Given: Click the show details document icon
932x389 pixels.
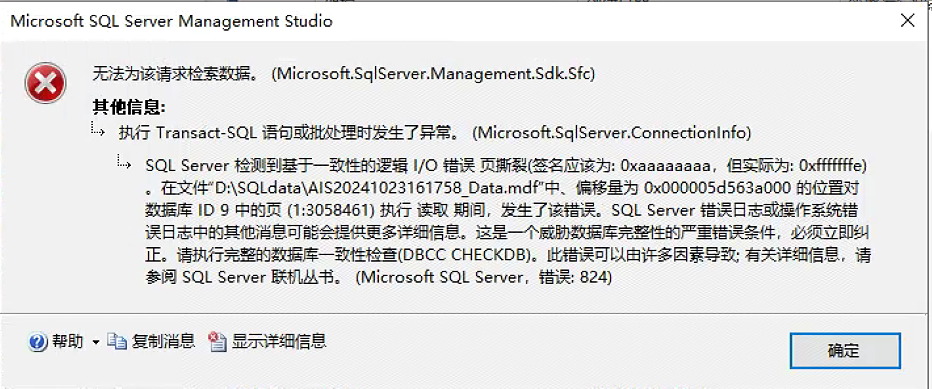Looking at the screenshot, I should (x=218, y=341).
